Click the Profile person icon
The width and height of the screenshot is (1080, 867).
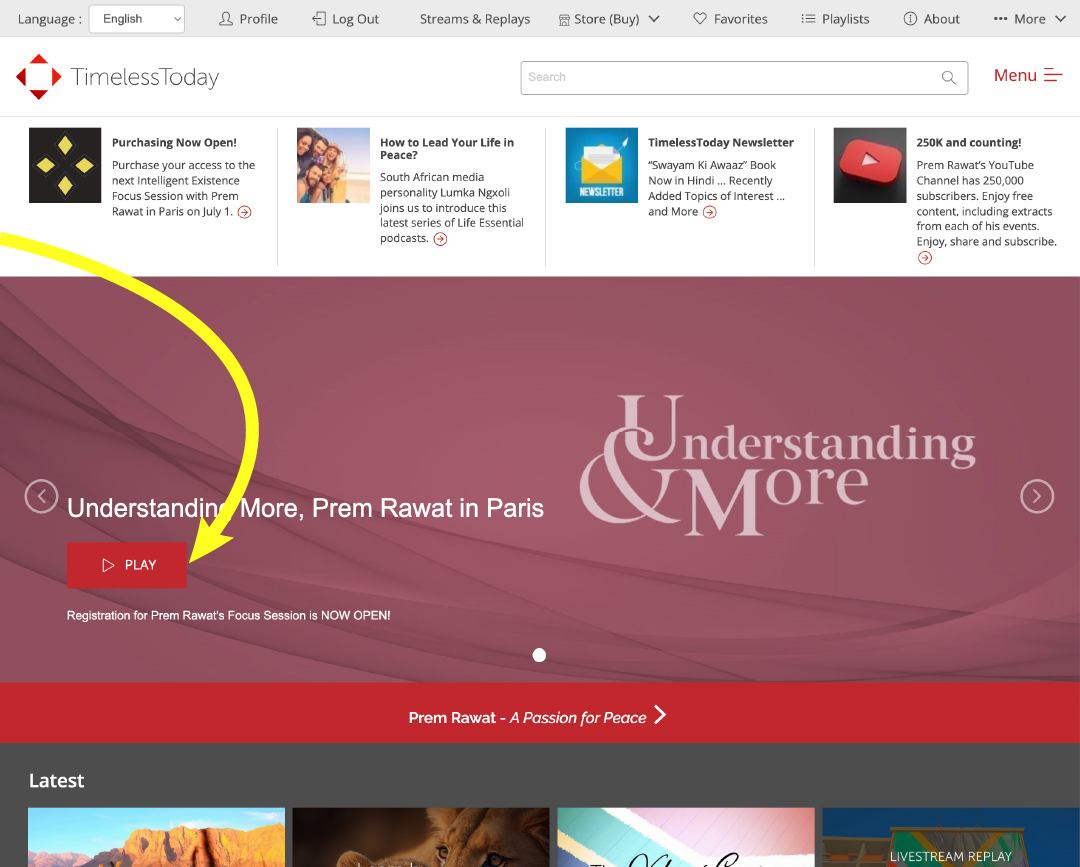click(226, 19)
